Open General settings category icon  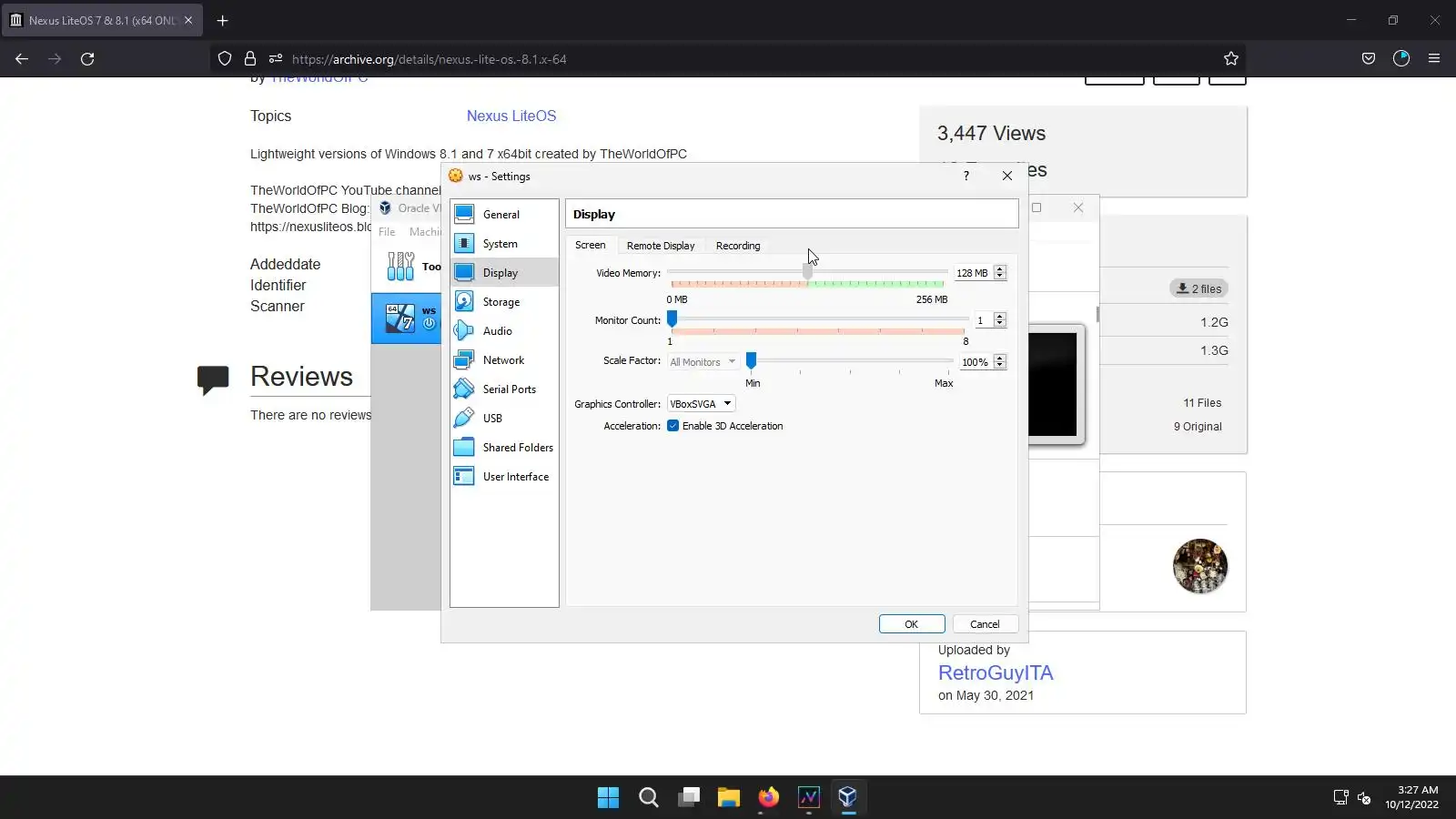pyautogui.click(x=464, y=214)
